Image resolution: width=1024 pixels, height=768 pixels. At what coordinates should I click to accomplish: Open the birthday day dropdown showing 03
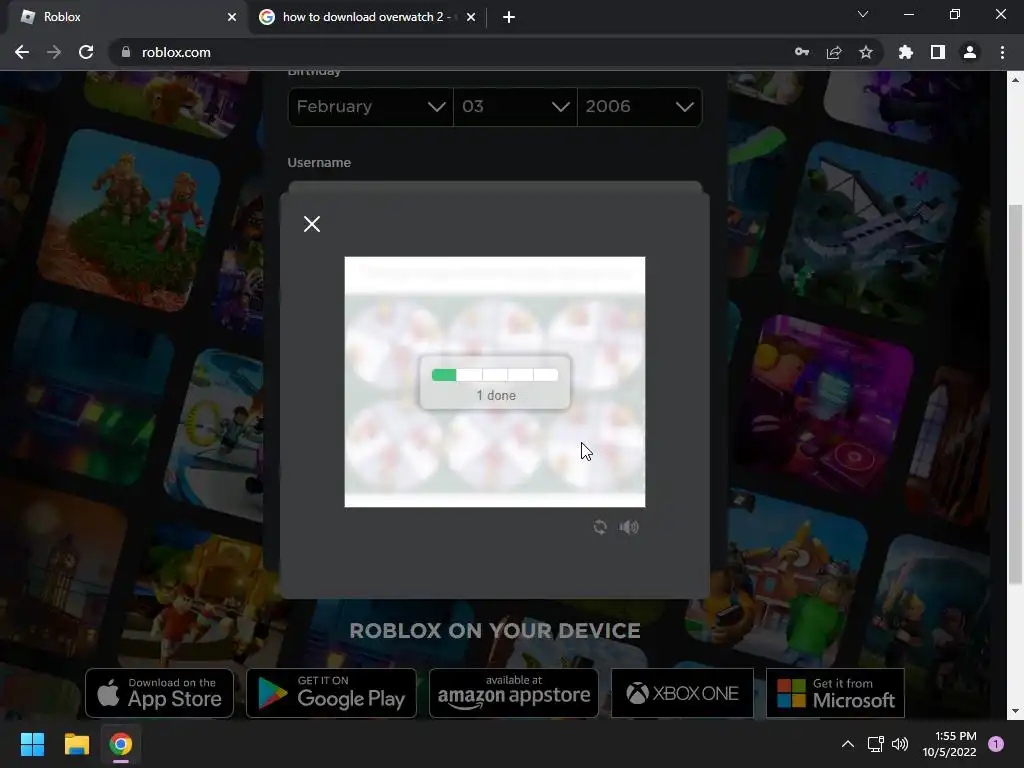[x=515, y=106]
